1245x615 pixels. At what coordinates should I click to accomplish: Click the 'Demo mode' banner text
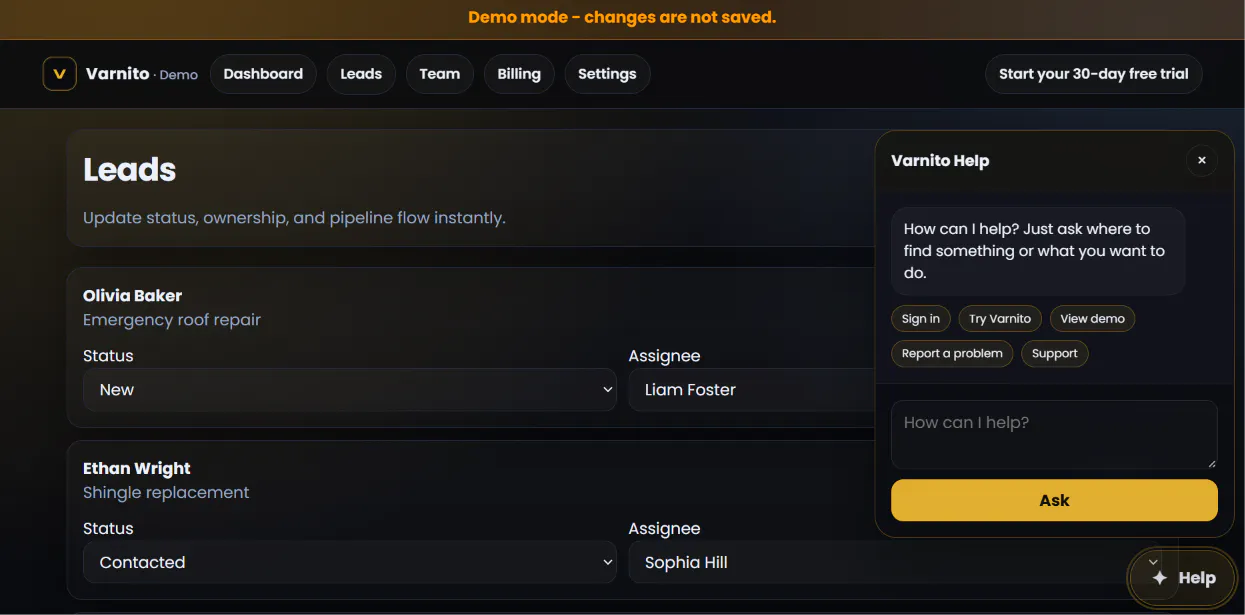click(622, 17)
